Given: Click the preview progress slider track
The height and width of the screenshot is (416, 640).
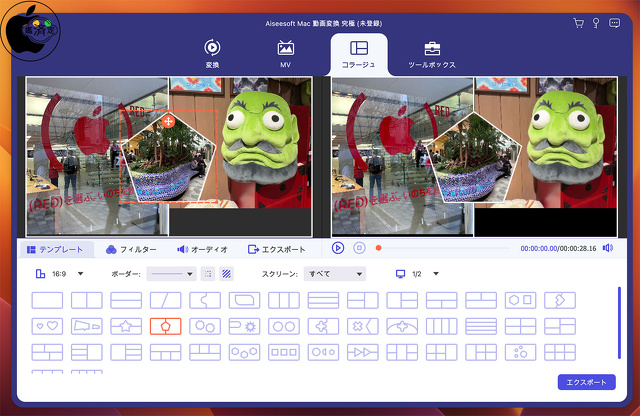Looking at the screenshot, I should click(x=444, y=248).
